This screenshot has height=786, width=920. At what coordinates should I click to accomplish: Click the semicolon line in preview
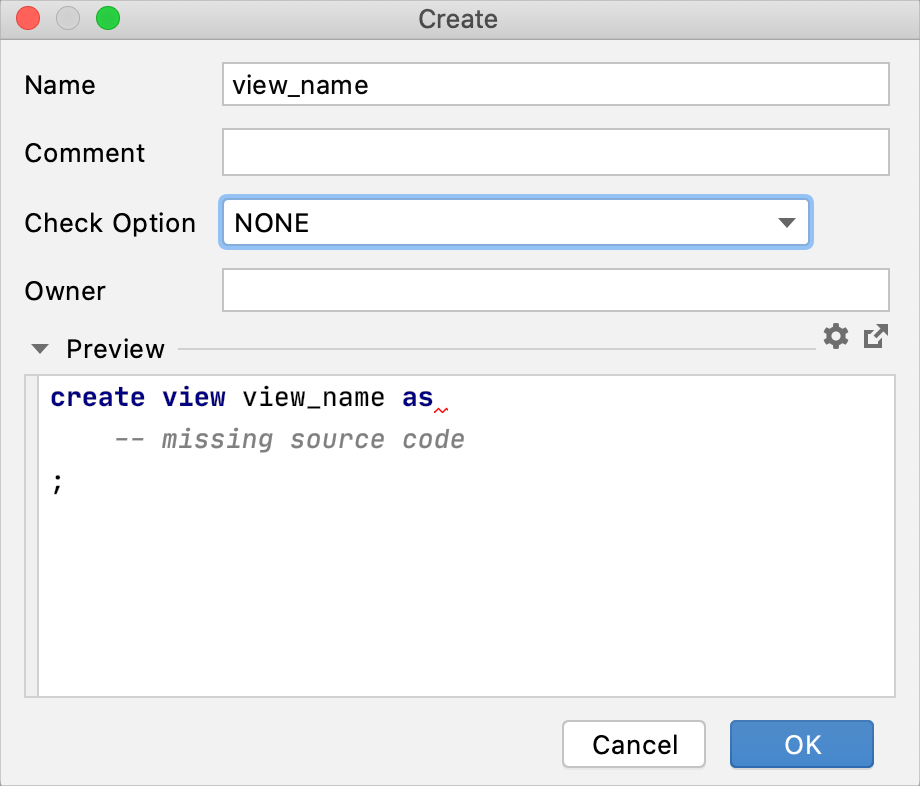tap(58, 483)
